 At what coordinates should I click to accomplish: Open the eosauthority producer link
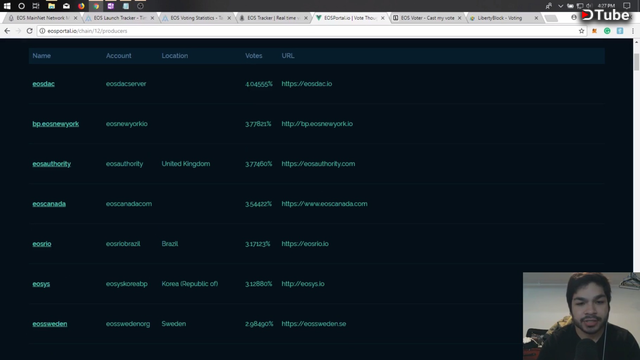[51, 164]
